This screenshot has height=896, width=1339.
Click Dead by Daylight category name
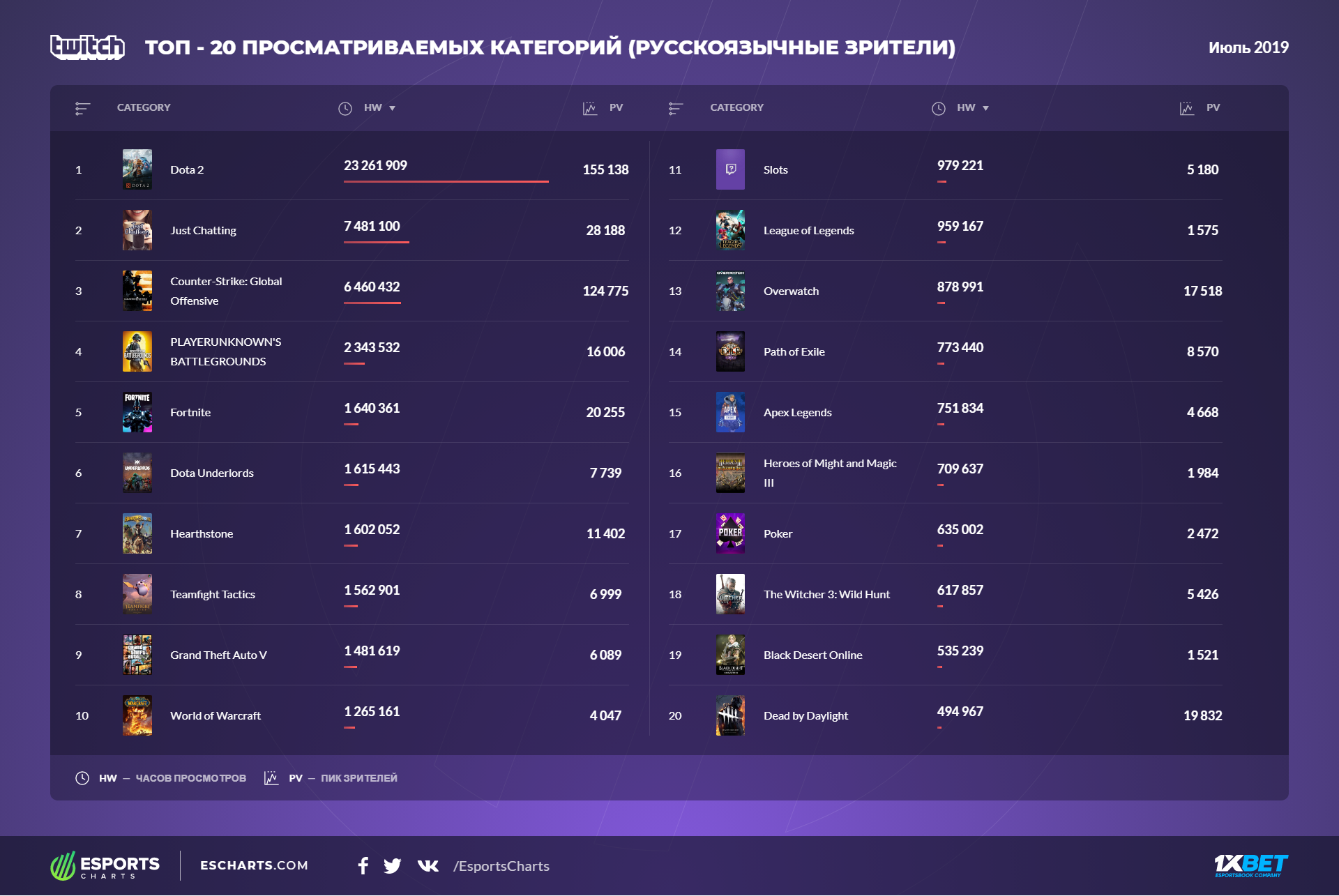[805, 715]
